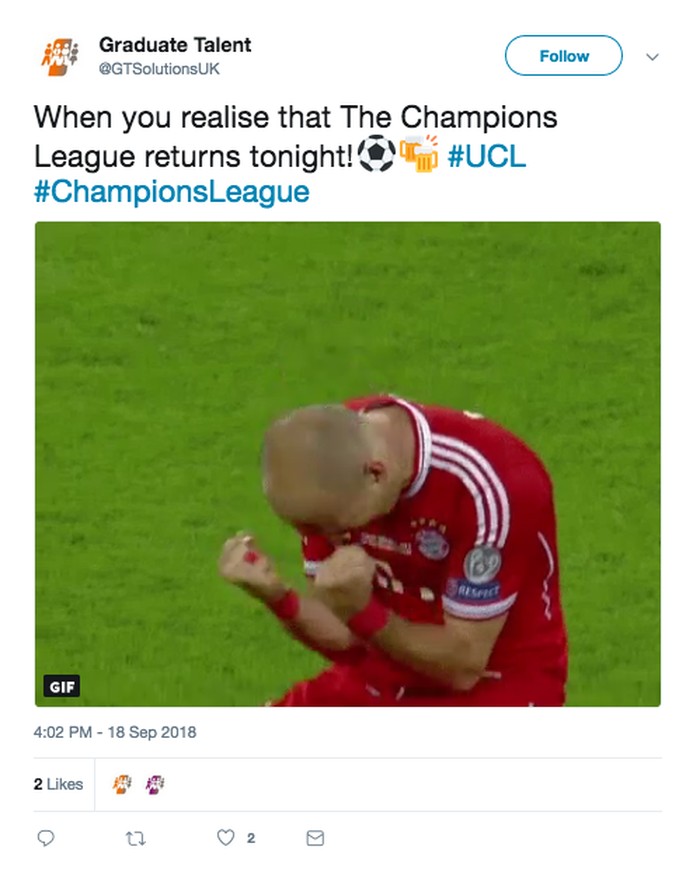The height and width of the screenshot is (878, 700).
Task: Open the 4:02 PM - 18 Sep 2018 timestamp
Action: 115,732
